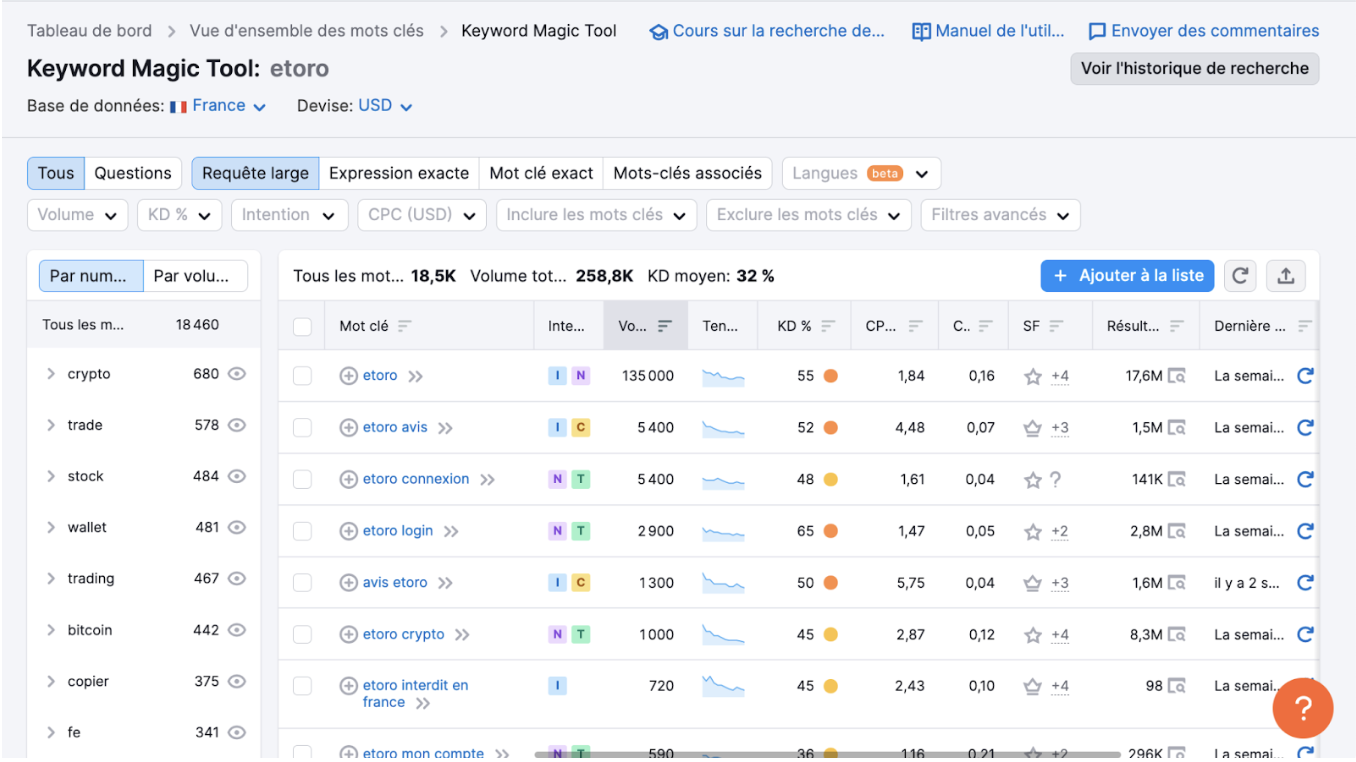Change the Devise USD currency
Viewport: 1356px width, 762px height.
(385, 106)
